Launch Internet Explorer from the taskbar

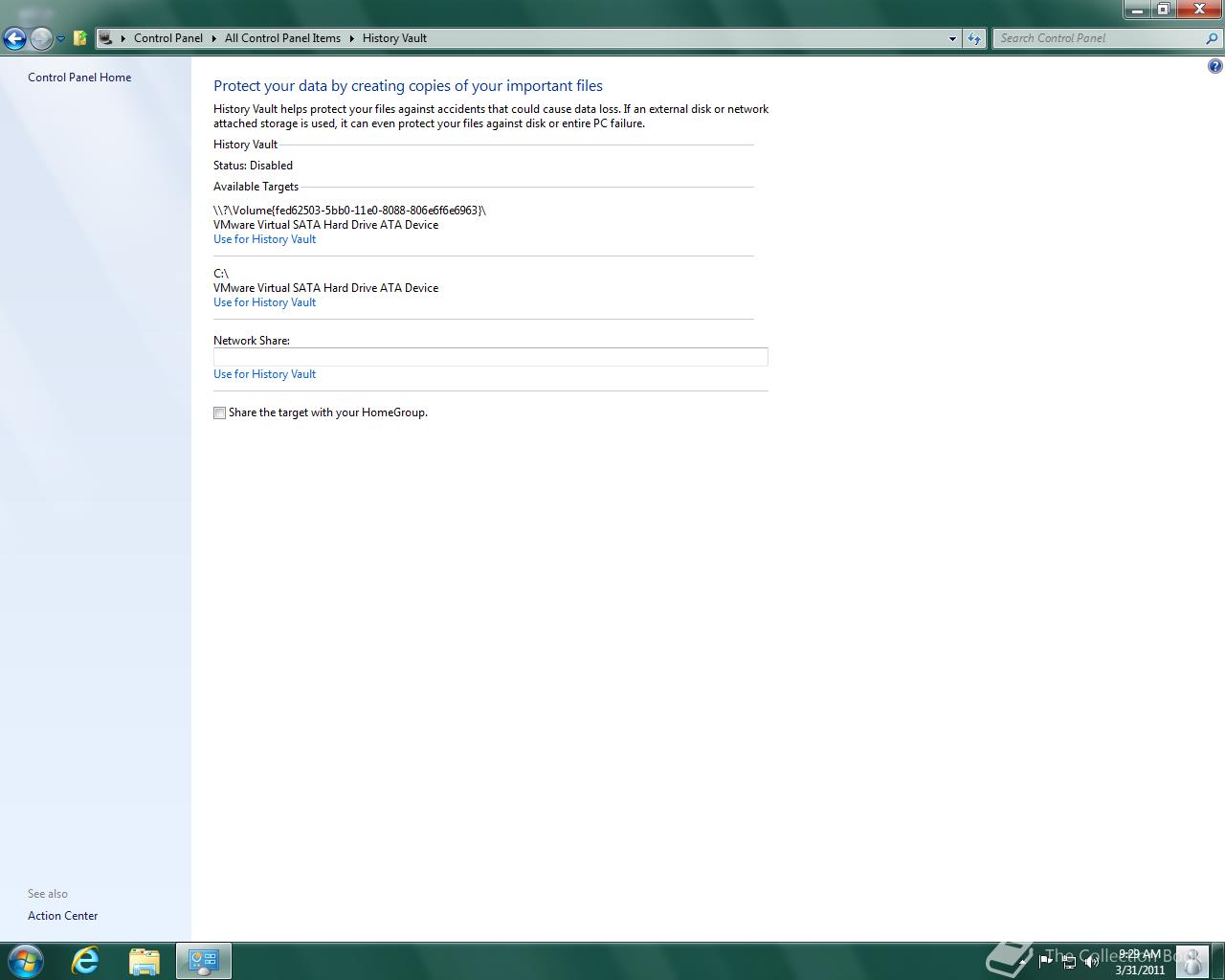pyautogui.click(x=85, y=961)
